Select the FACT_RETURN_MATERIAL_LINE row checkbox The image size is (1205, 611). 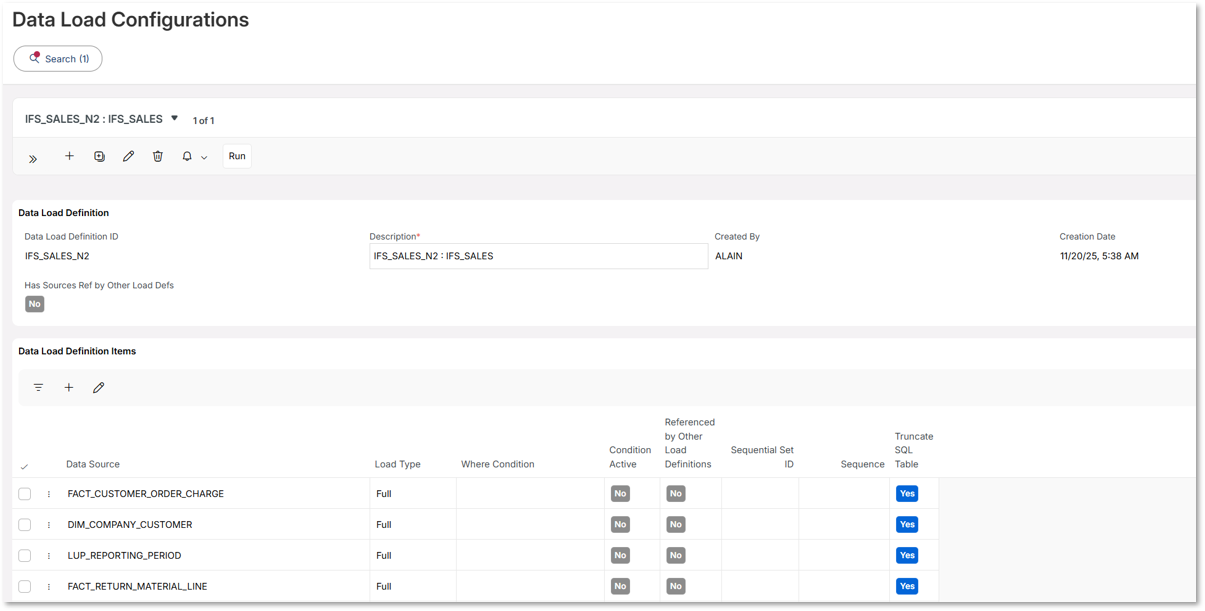point(25,587)
